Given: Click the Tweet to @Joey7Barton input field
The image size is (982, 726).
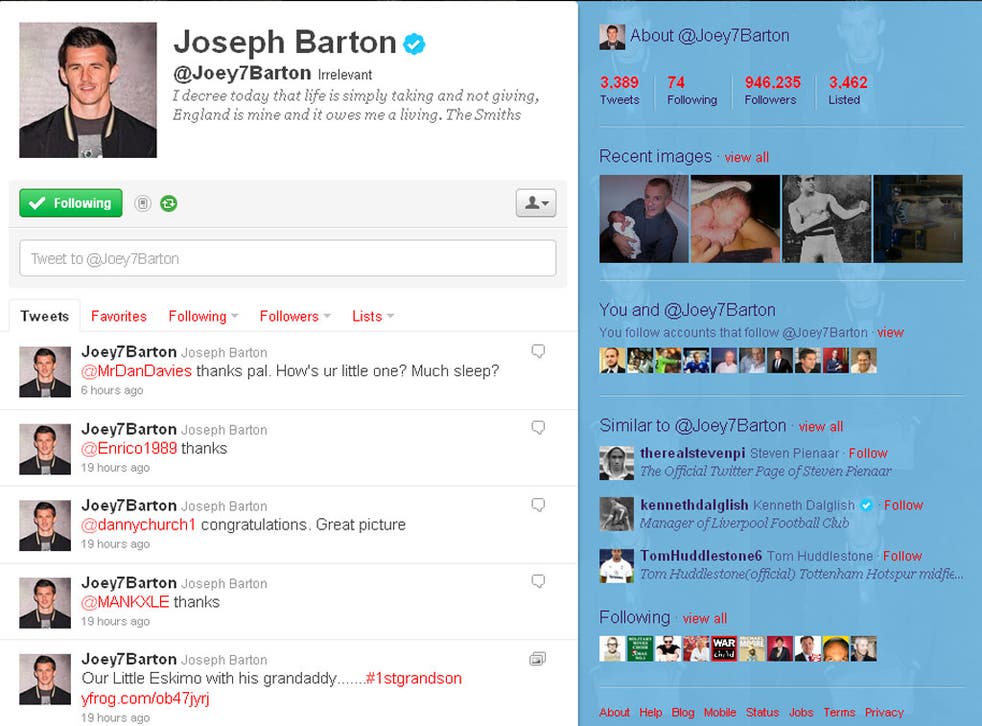Looking at the screenshot, I should point(287,258).
